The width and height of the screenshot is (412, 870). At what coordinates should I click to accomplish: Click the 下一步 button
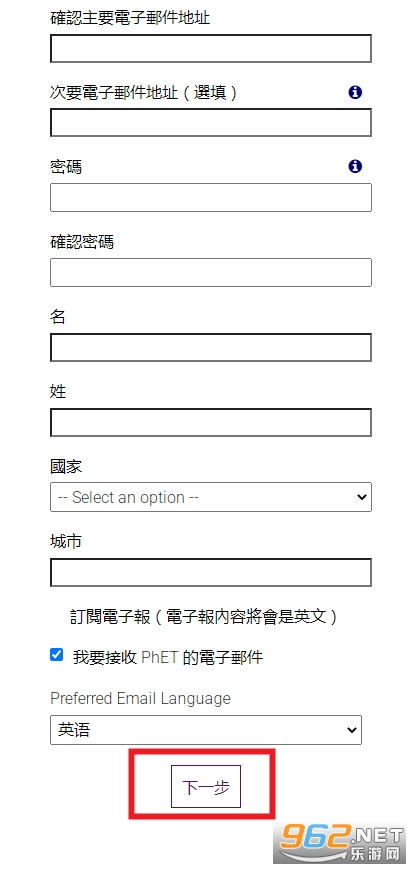pyautogui.click(x=206, y=787)
